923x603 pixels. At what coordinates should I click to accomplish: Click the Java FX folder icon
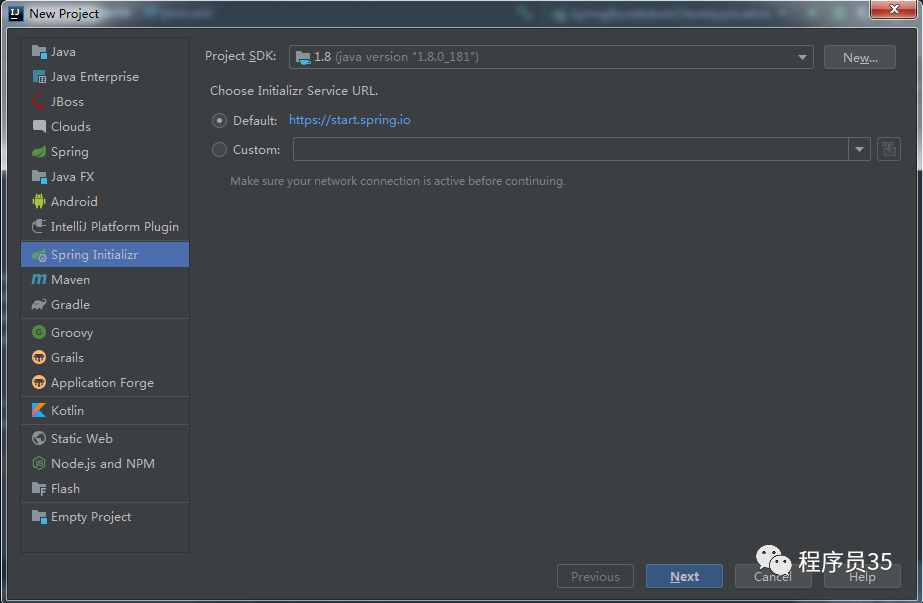tap(39, 177)
